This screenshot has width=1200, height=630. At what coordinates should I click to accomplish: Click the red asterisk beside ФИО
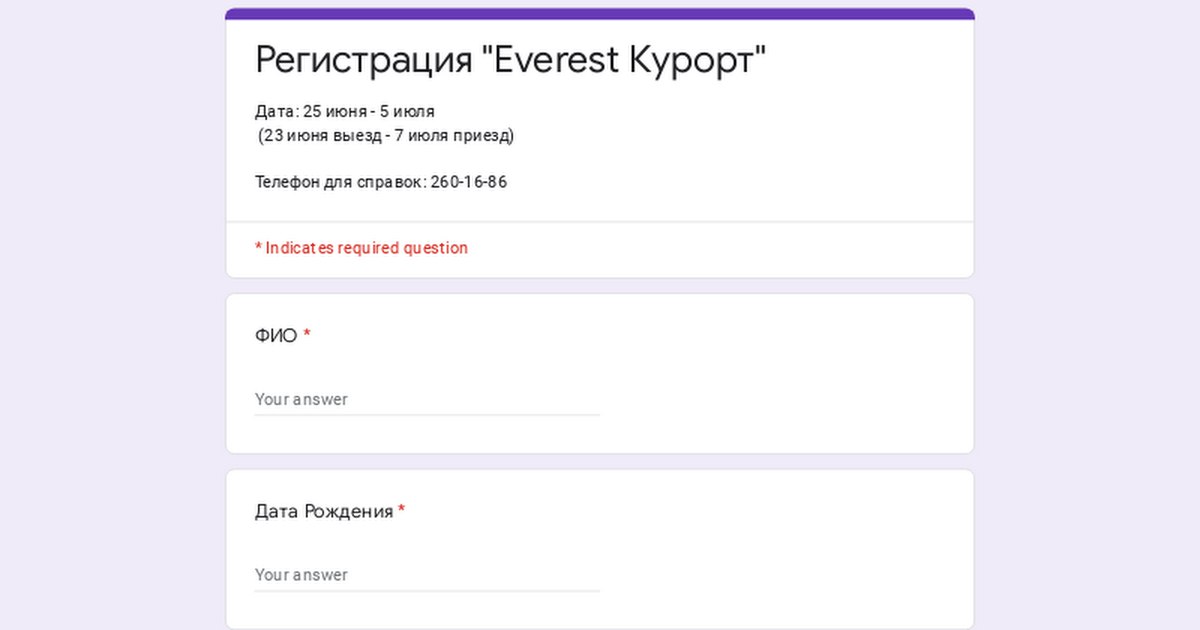tap(307, 334)
